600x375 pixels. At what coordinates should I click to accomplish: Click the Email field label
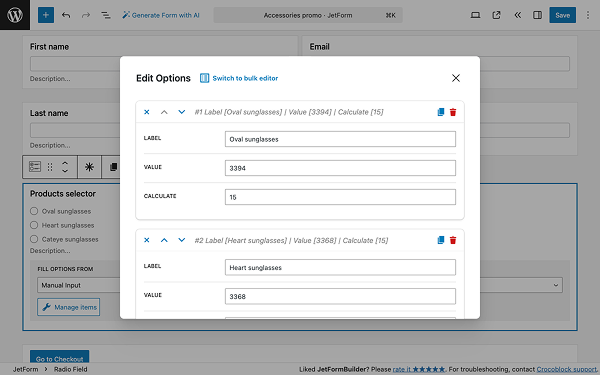pyautogui.click(x=320, y=47)
